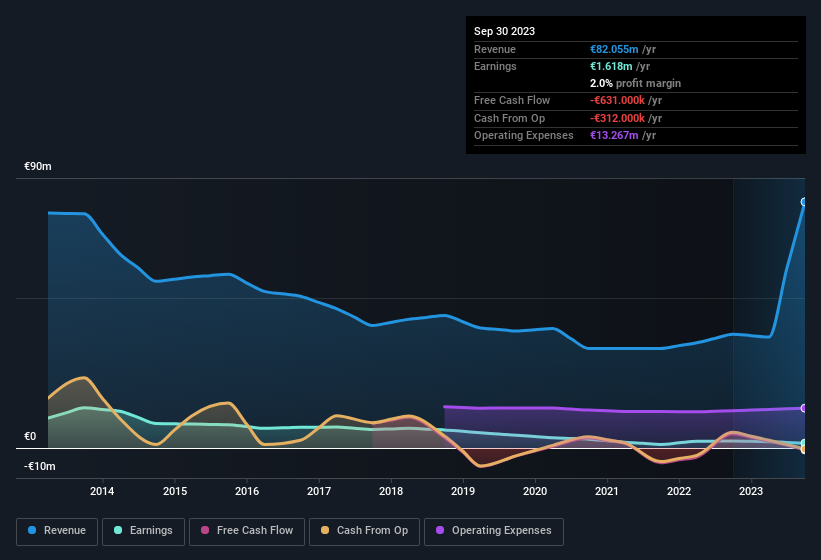Image resolution: width=821 pixels, height=560 pixels.
Task: Click the Operating Expenses tooltip label
Action: pyautogui.click(x=524, y=136)
